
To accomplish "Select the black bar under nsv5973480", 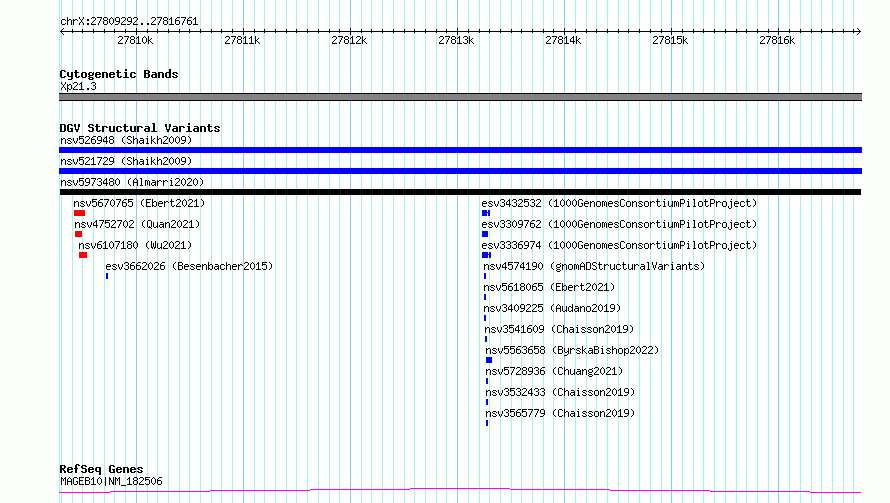I will tap(460, 192).
